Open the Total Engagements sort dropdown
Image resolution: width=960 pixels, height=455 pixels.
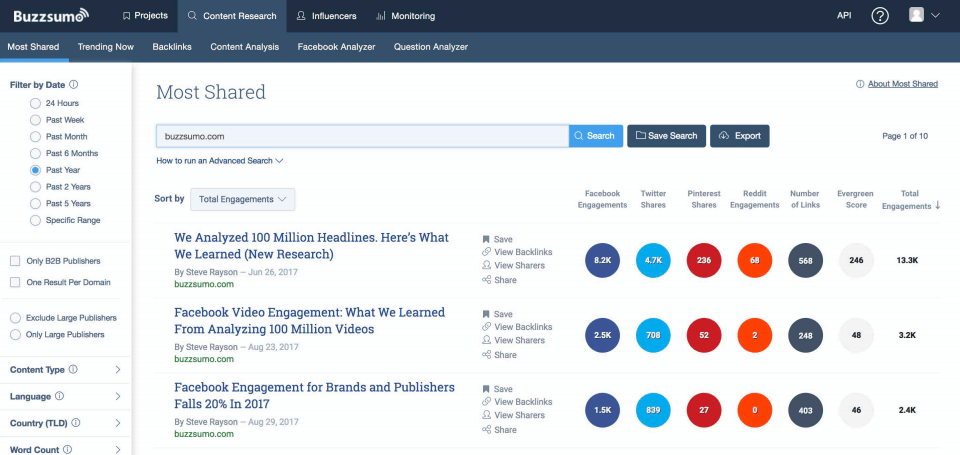point(242,199)
